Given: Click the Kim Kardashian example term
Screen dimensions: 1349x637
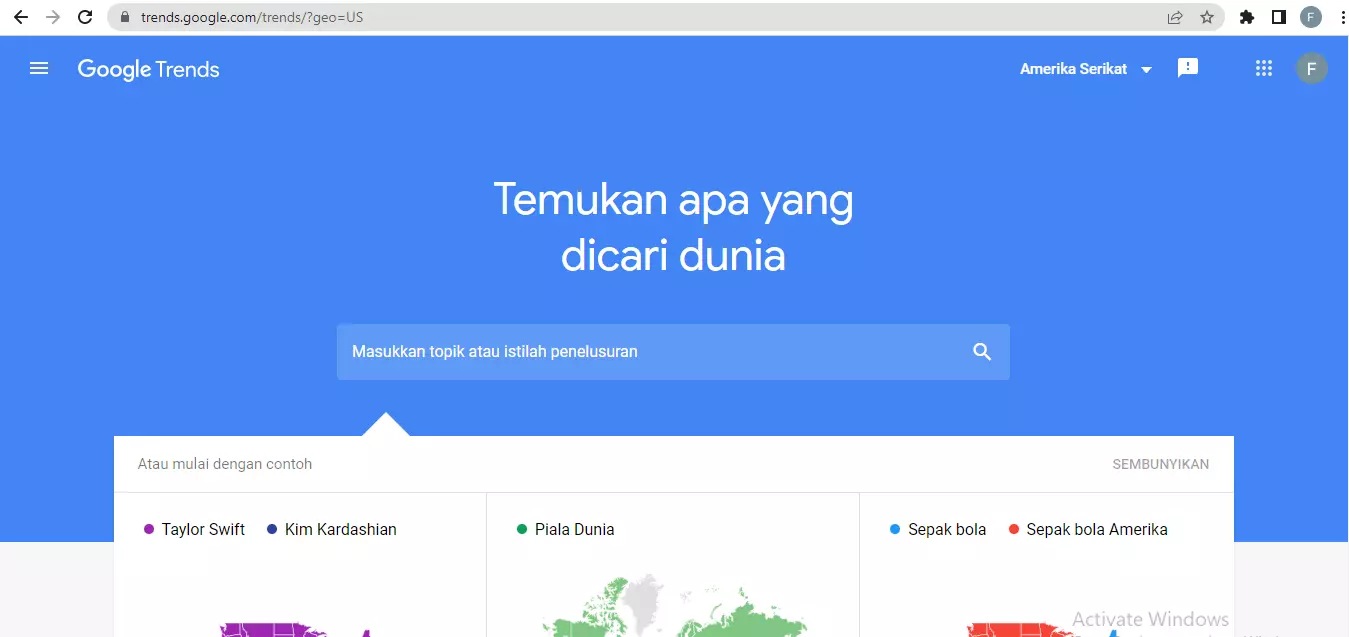Looking at the screenshot, I should coord(340,530).
